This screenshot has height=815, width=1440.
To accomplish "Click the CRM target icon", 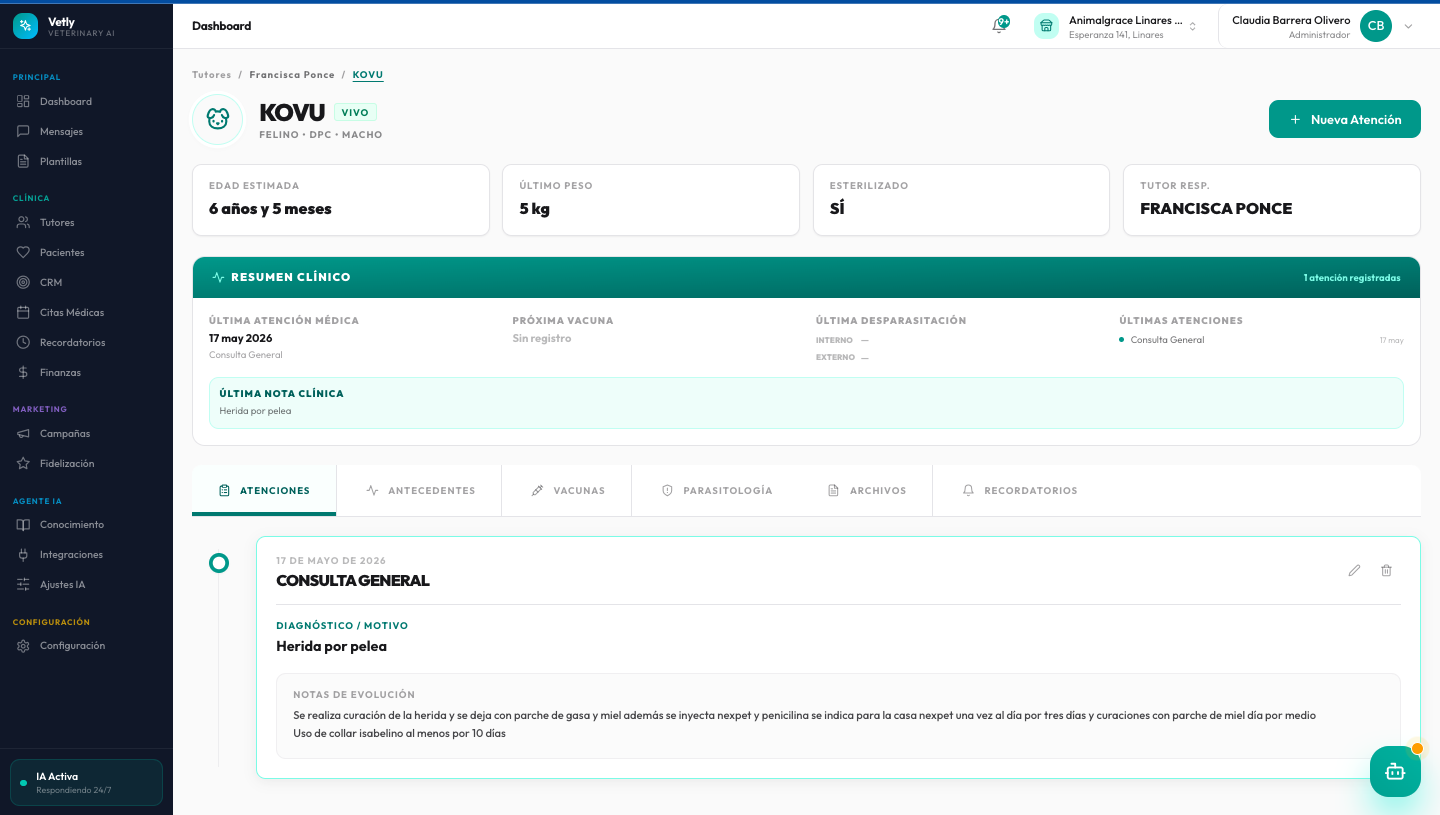I will pyautogui.click(x=23, y=282).
